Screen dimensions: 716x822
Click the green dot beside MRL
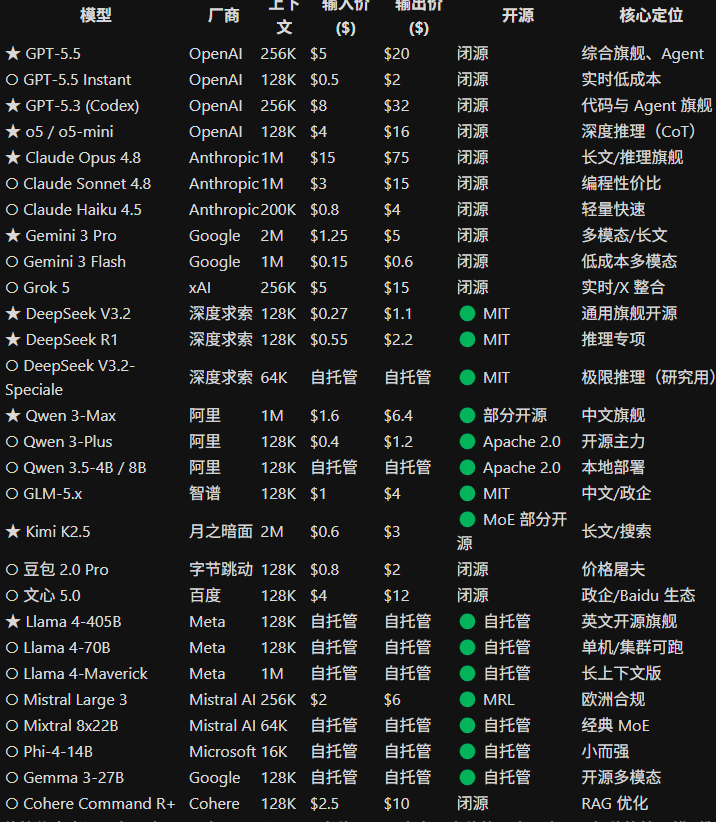point(467,700)
